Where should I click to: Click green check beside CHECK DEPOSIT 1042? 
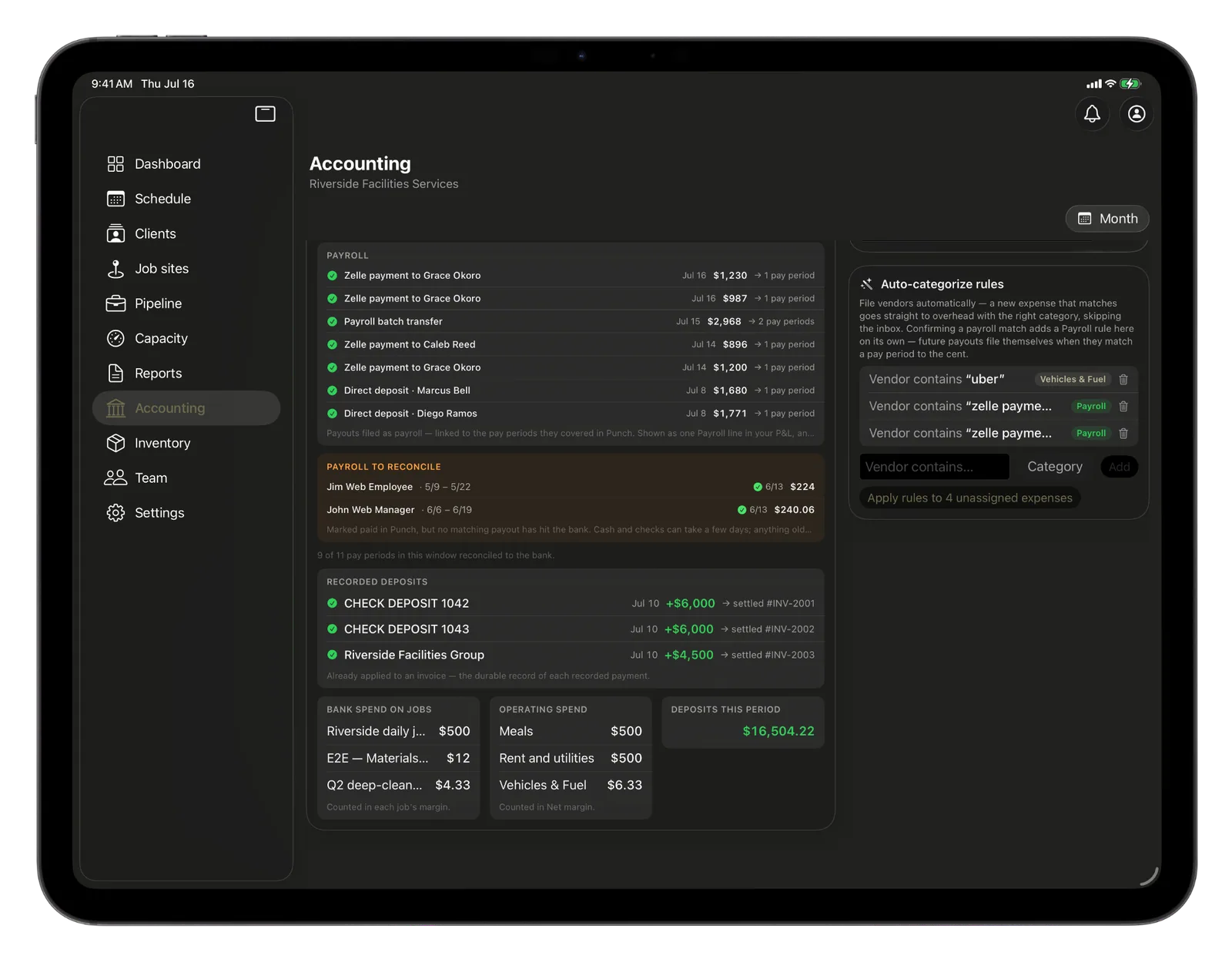332,604
